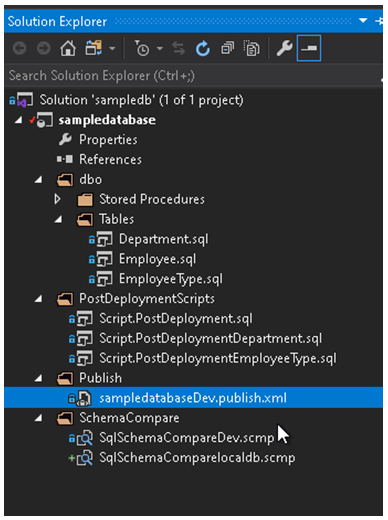Toggle the Preview Selected Items button
This screenshot has width=388, height=520.
point(309,49)
